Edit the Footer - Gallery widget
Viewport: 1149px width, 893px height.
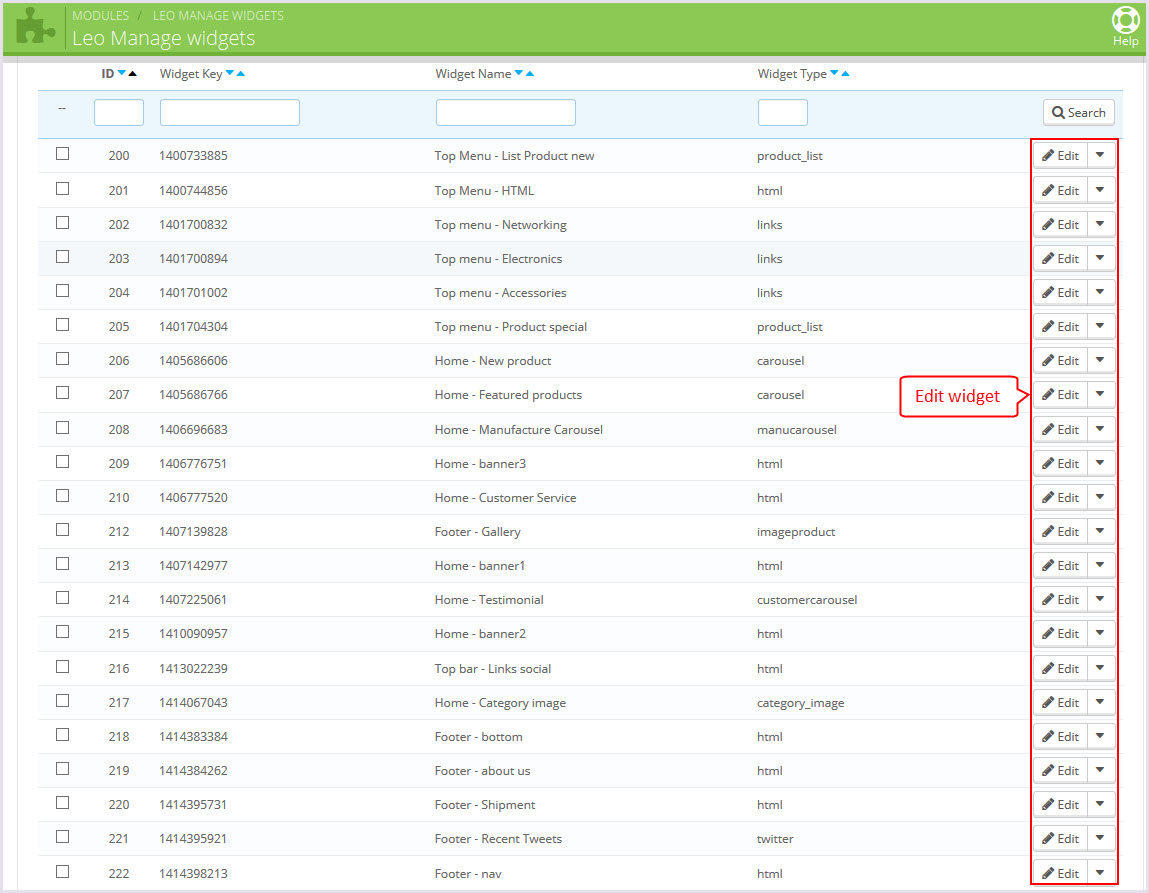pyautogui.click(x=1060, y=531)
